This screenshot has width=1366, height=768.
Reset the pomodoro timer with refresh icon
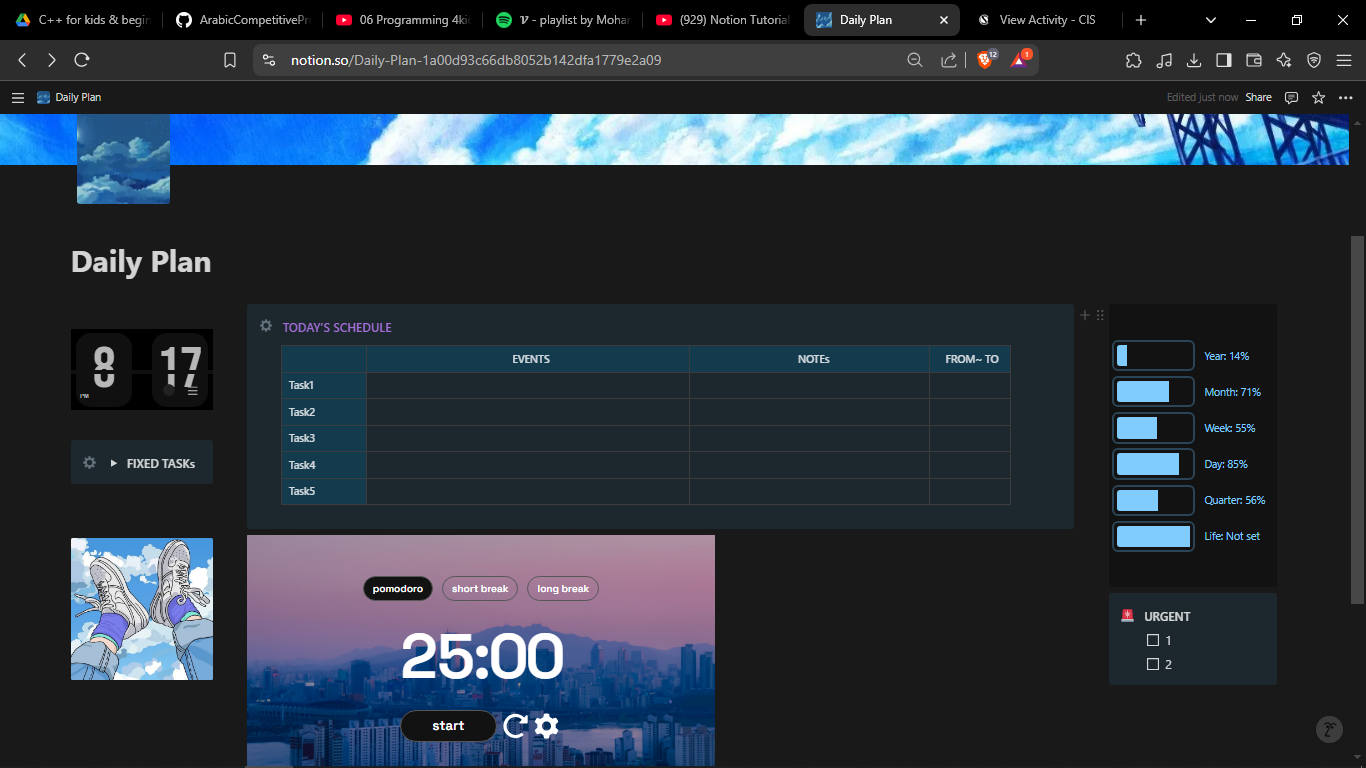click(515, 726)
